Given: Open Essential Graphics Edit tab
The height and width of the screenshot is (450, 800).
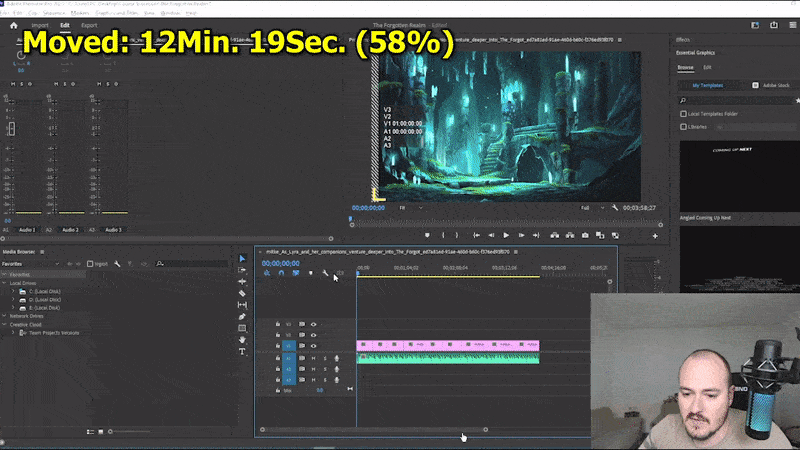Looking at the screenshot, I should pyautogui.click(x=707, y=67).
